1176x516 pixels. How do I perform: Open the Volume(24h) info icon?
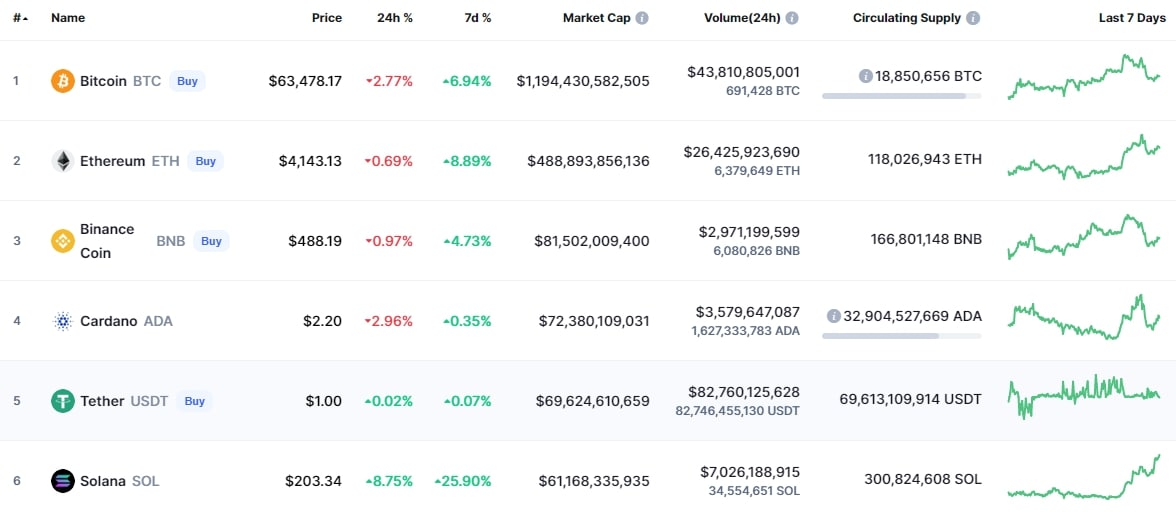click(x=792, y=18)
